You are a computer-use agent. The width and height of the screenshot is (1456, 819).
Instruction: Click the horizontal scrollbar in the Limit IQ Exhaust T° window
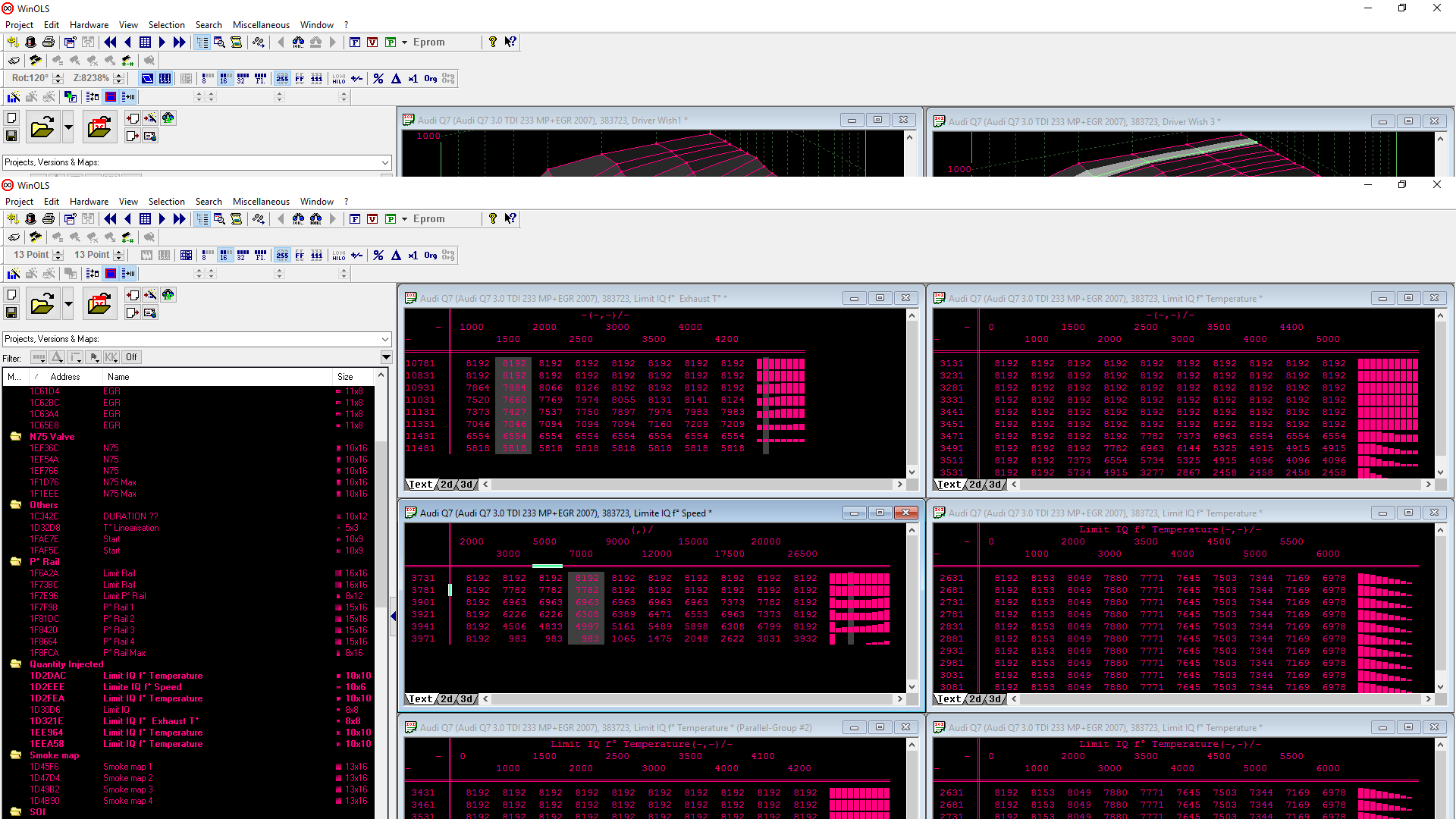point(692,485)
